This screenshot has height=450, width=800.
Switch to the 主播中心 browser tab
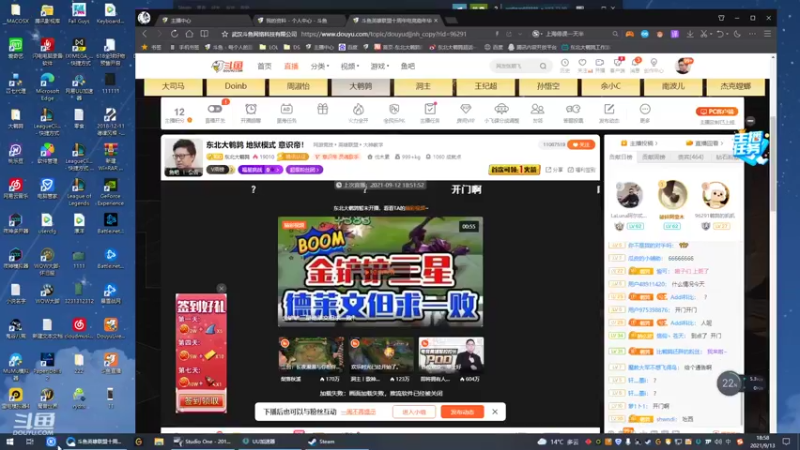(x=203, y=20)
